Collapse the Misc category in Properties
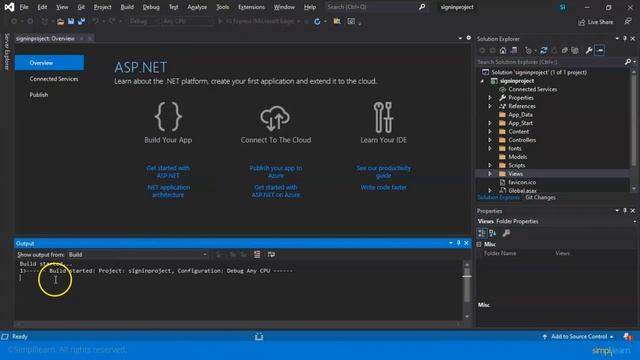Screen dimensions: 640x360 click(x=479, y=244)
